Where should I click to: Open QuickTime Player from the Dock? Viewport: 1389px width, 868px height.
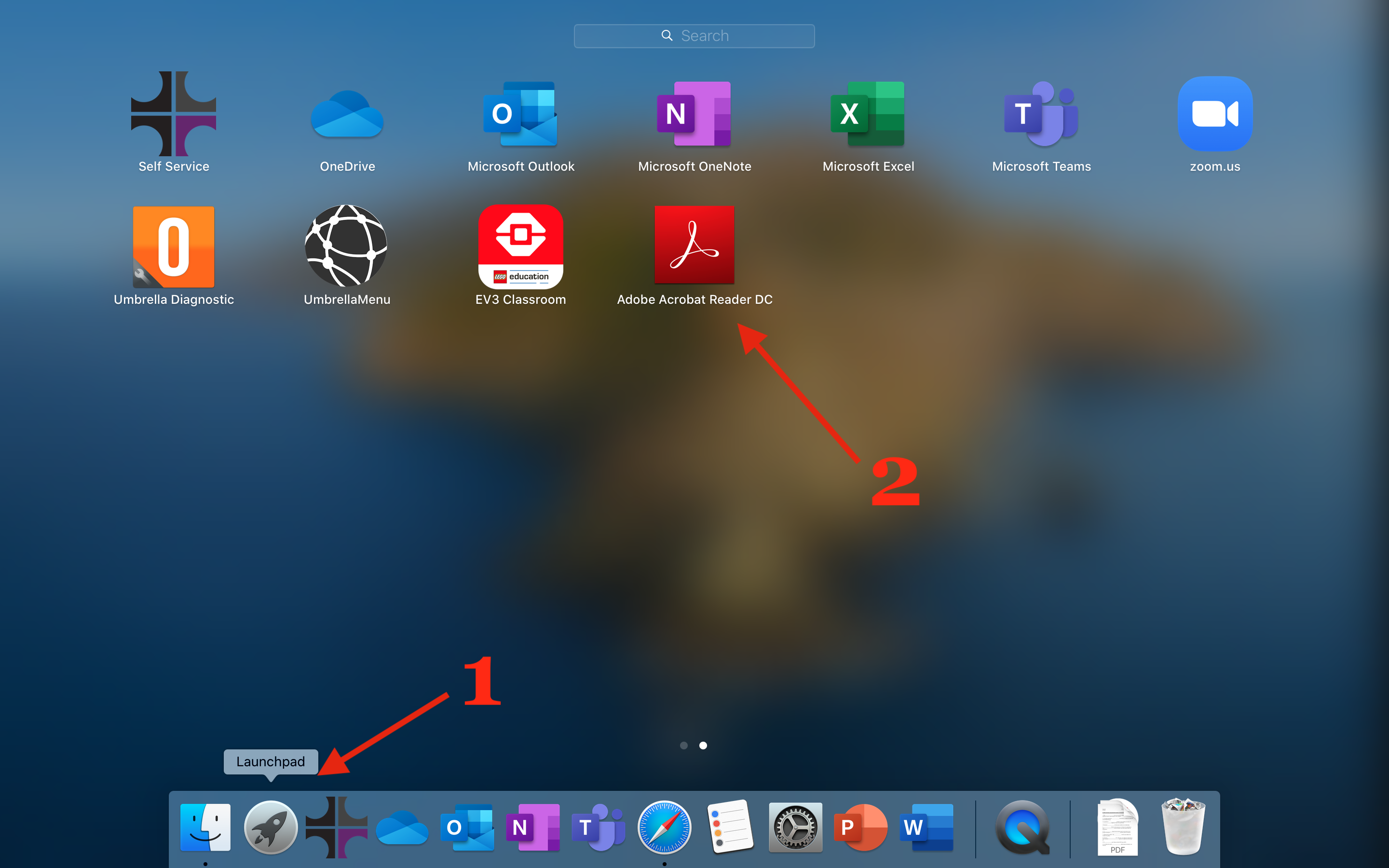tap(1023, 827)
